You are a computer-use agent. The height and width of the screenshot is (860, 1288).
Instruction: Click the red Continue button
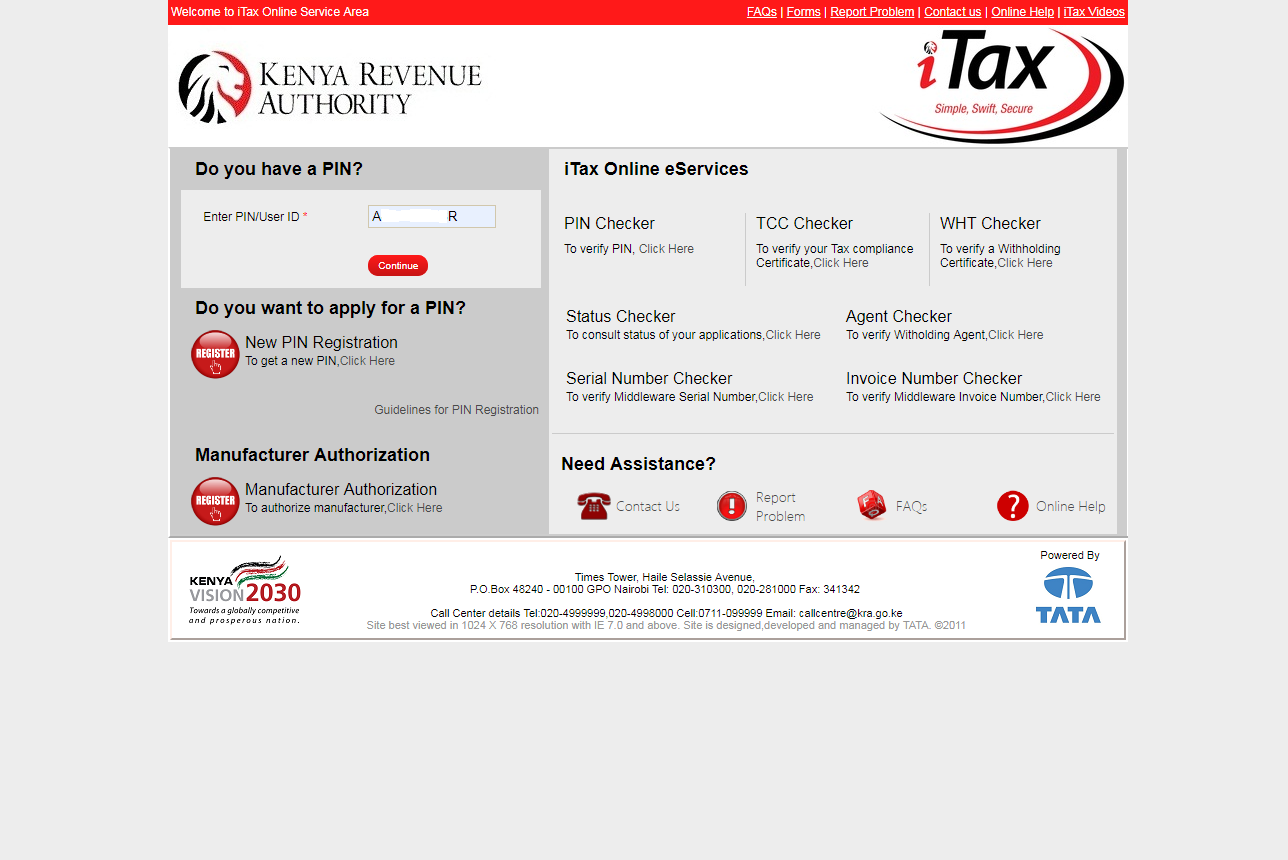click(x=398, y=265)
